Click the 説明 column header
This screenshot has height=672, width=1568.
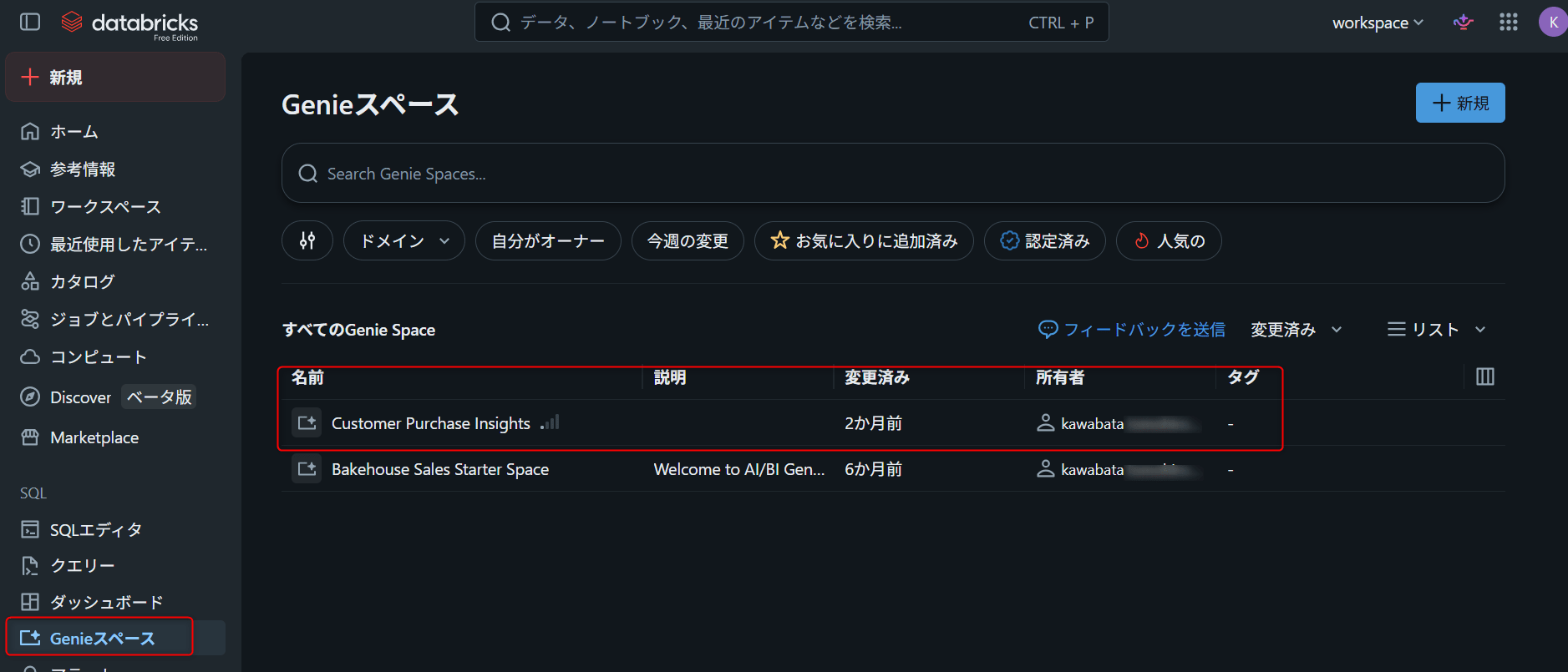[x=670, y=377]
